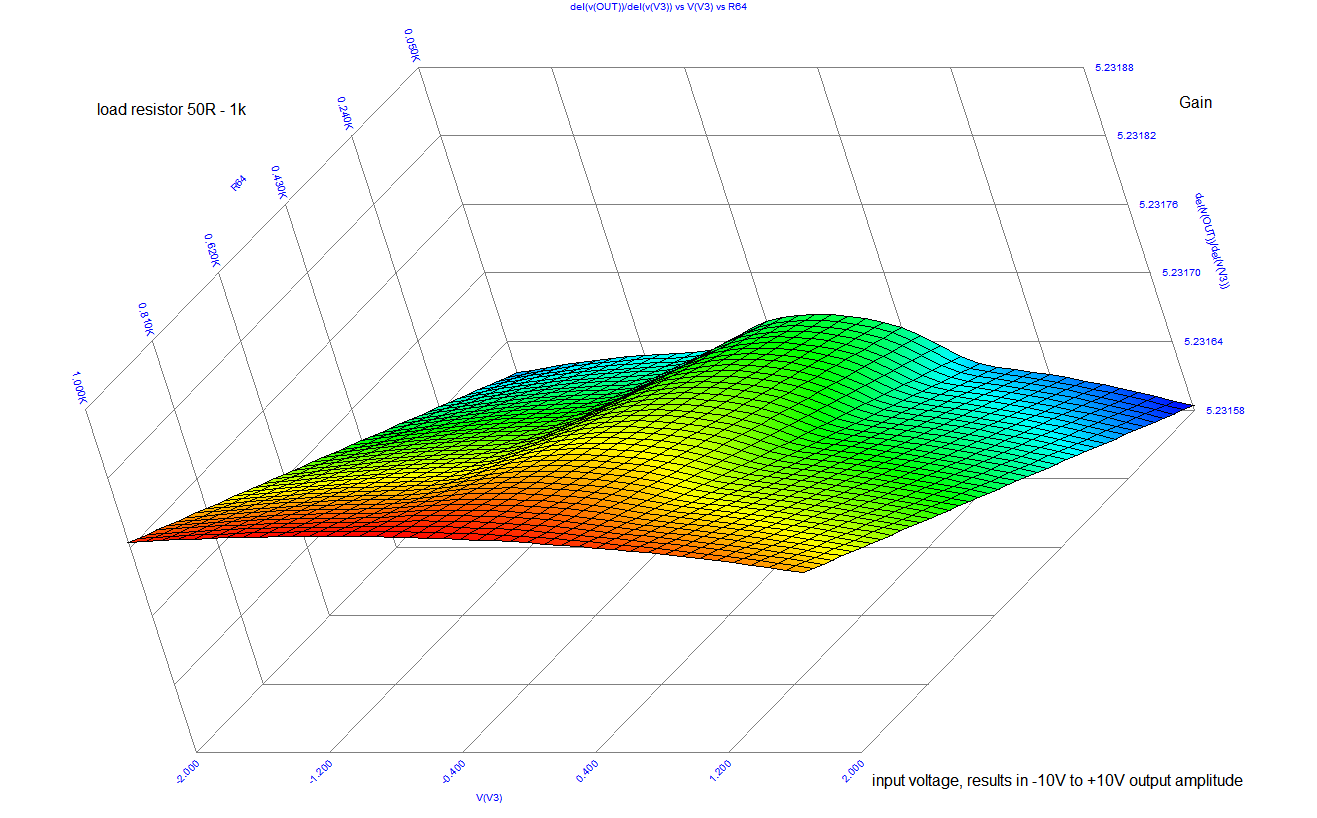Pick the 5.23164 gain axis value
The image size is (1317, 818).
(1201, 342)
